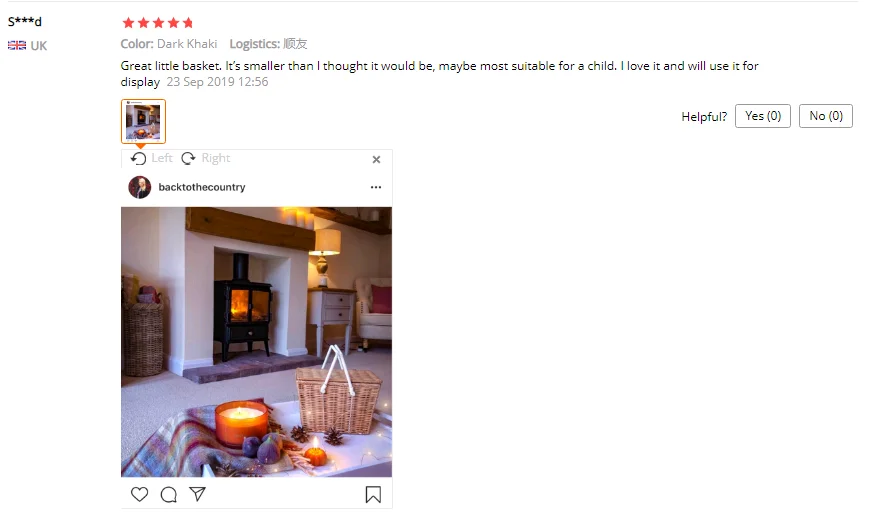Click the speech bubble comment icon
Image resolution: width=874 pixels, height=519 pixels.
click(168, 494)
